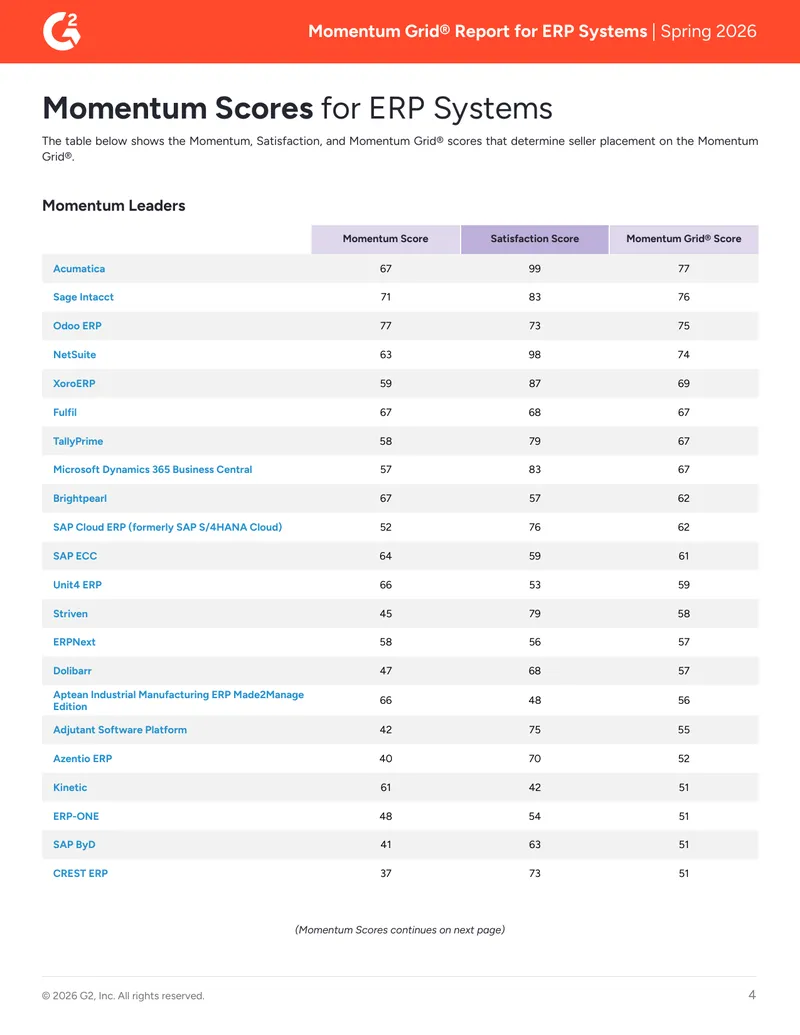Open the SAP ByD link
Screen dimensions: 800x1035
click(74, 845)
